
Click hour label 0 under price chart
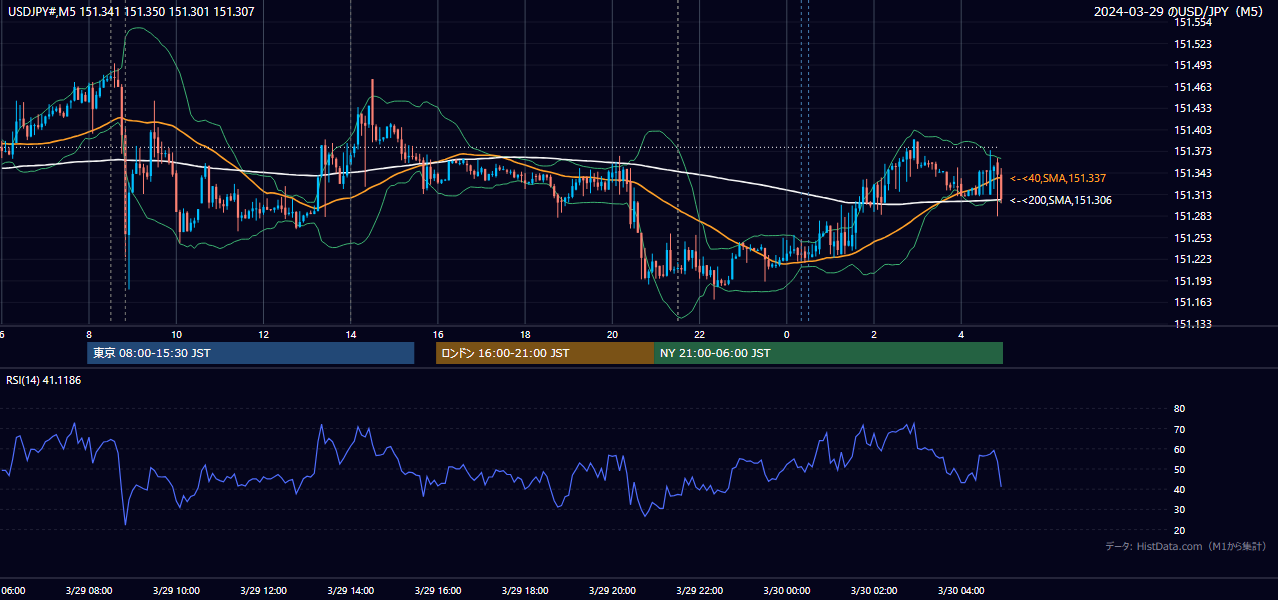click(786, 334)
